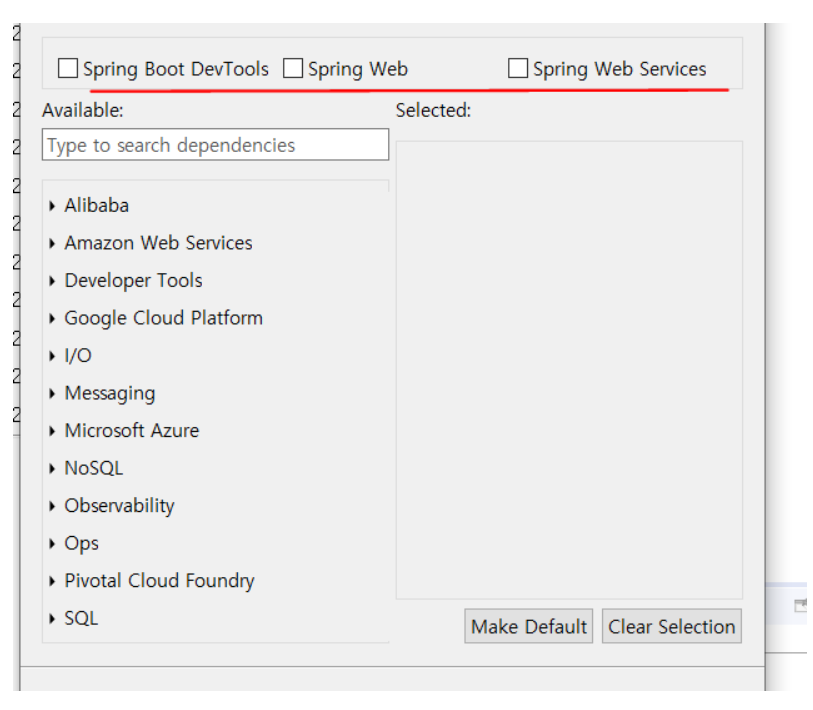Tick the Spring Web Services checkbox
Viewport: 813px width, 710px height.
tap(518, 68)
